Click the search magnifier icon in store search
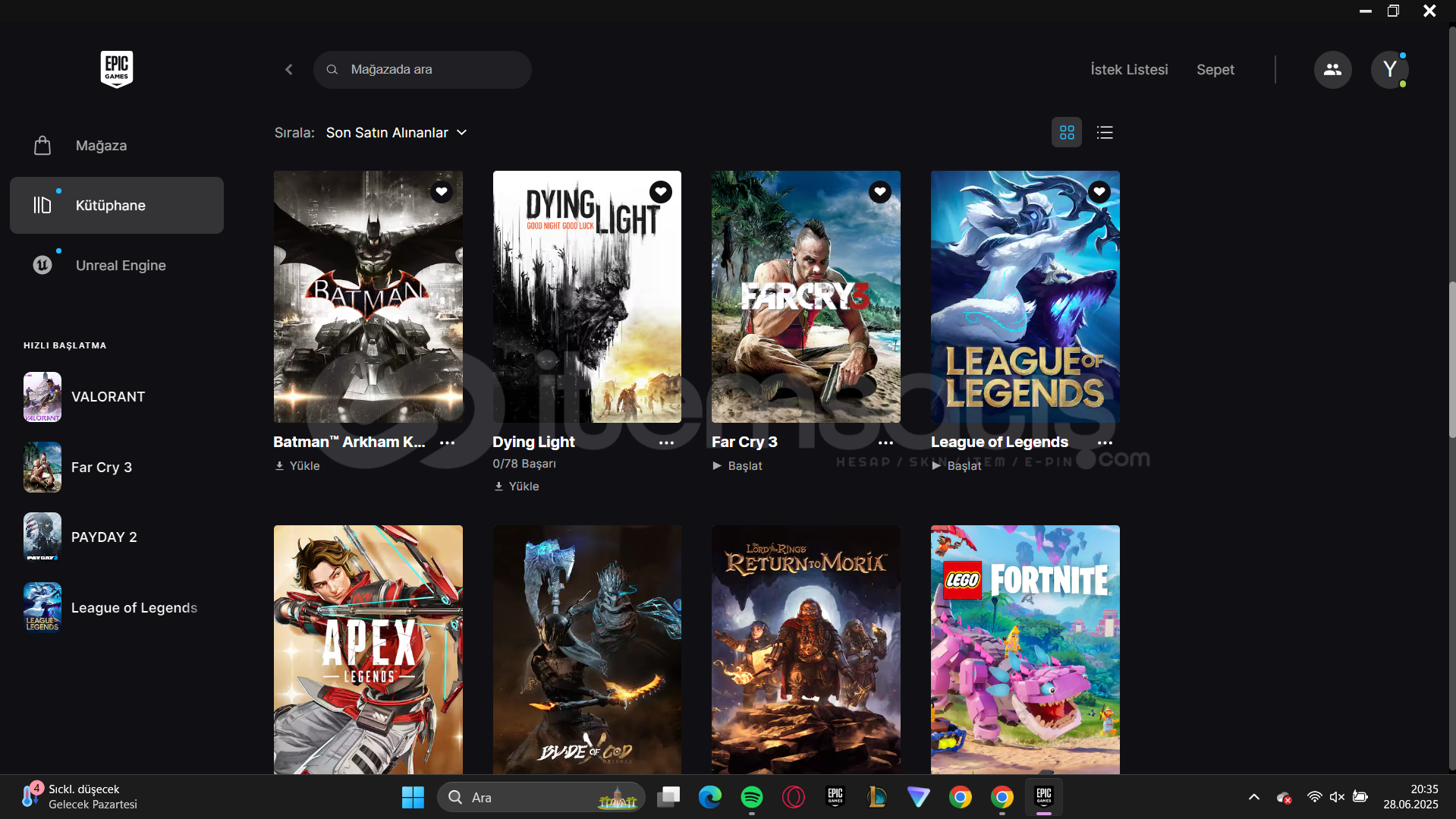This screenshot has width=1456, height=819. tap(332, 70)
